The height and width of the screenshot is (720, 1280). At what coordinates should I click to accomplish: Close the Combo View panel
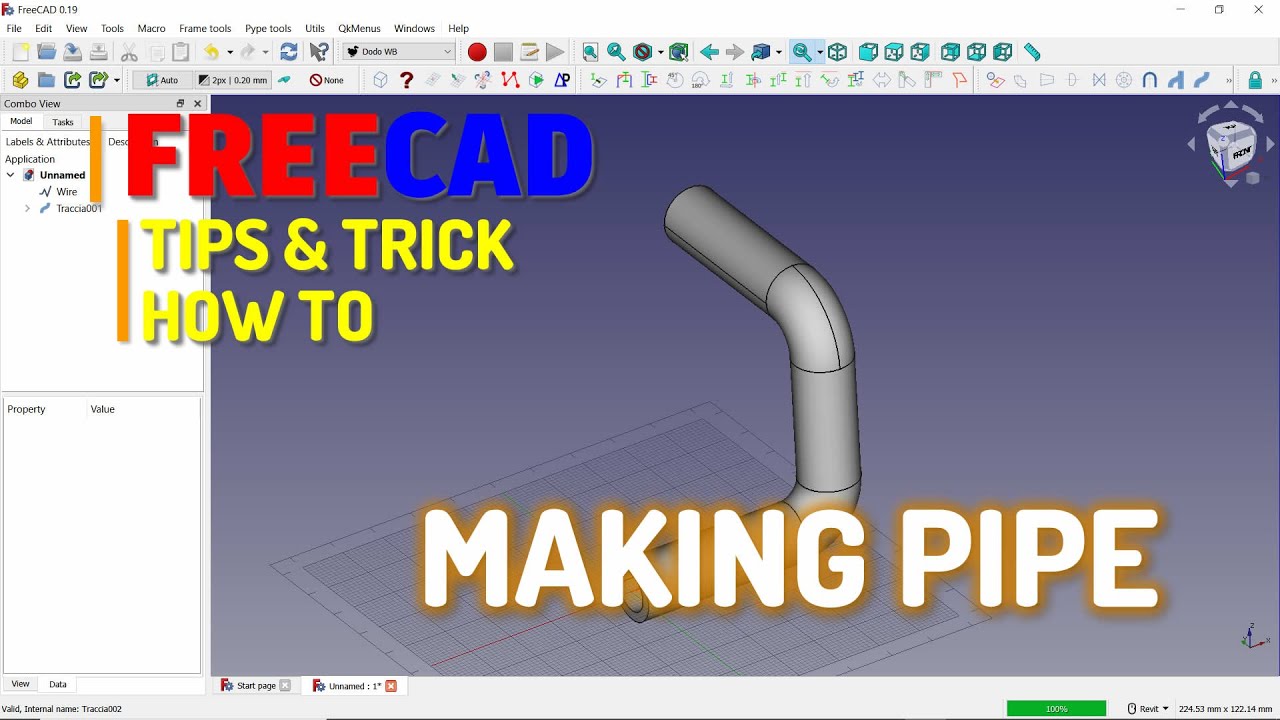coord(197,103)
